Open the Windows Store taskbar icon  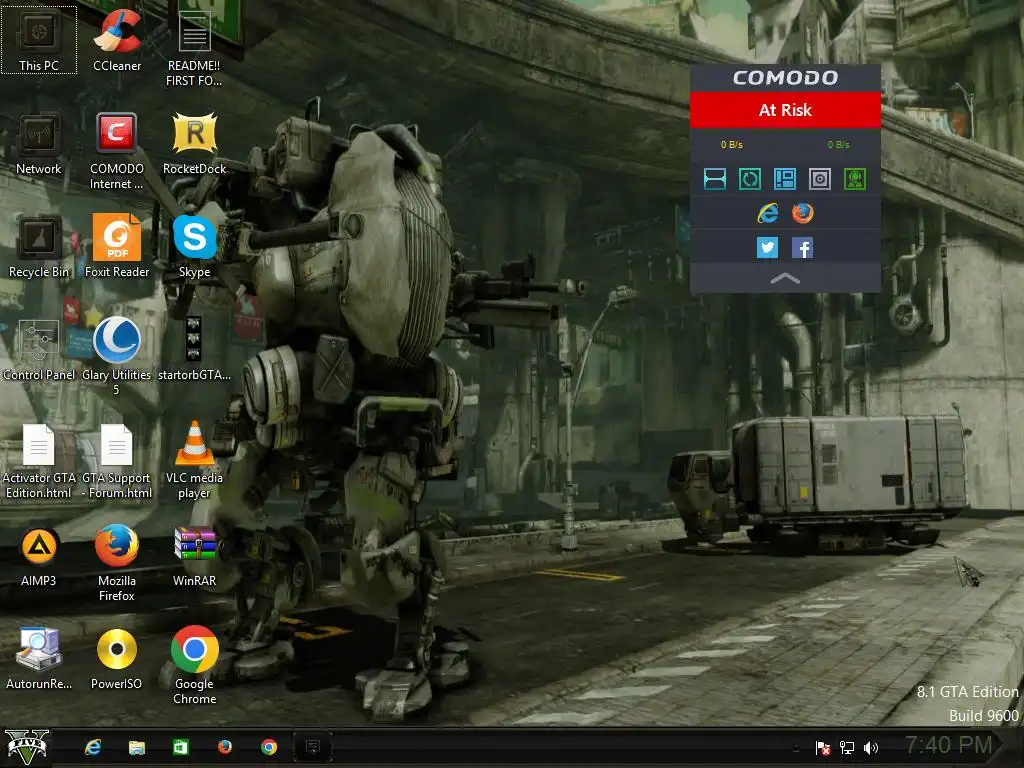[181, 747]
